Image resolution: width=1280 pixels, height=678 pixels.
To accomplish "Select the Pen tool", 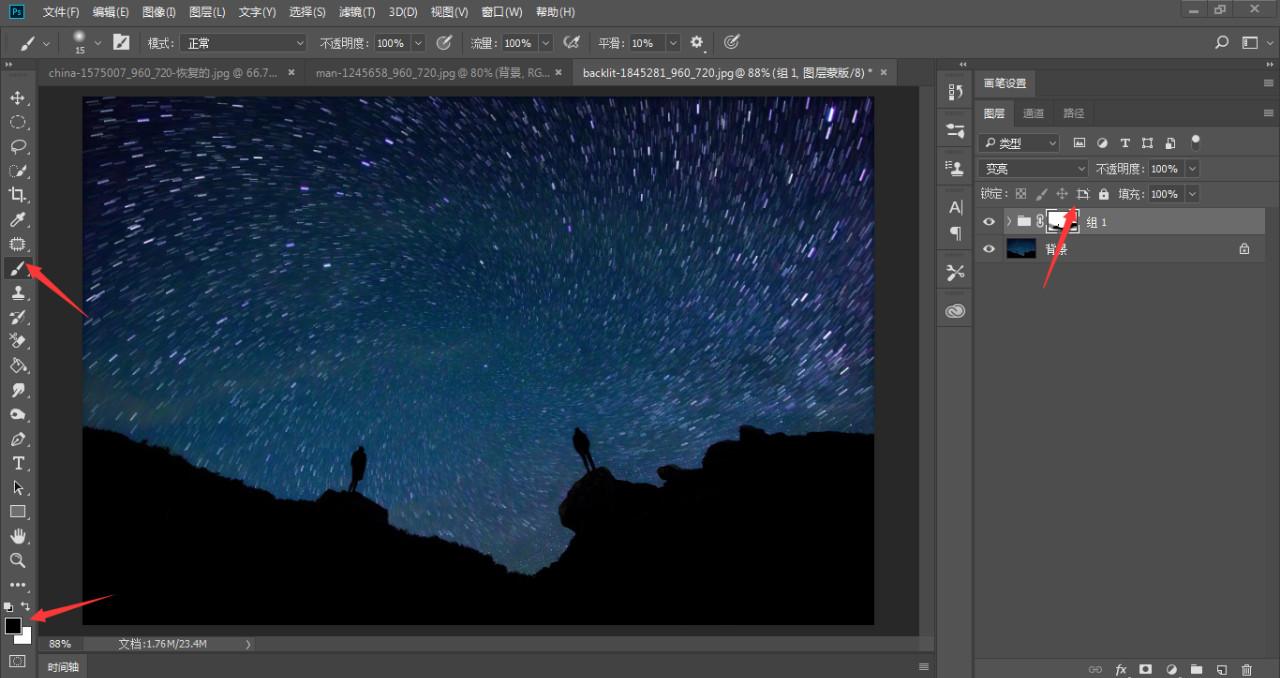I will (x=17, y=439).
